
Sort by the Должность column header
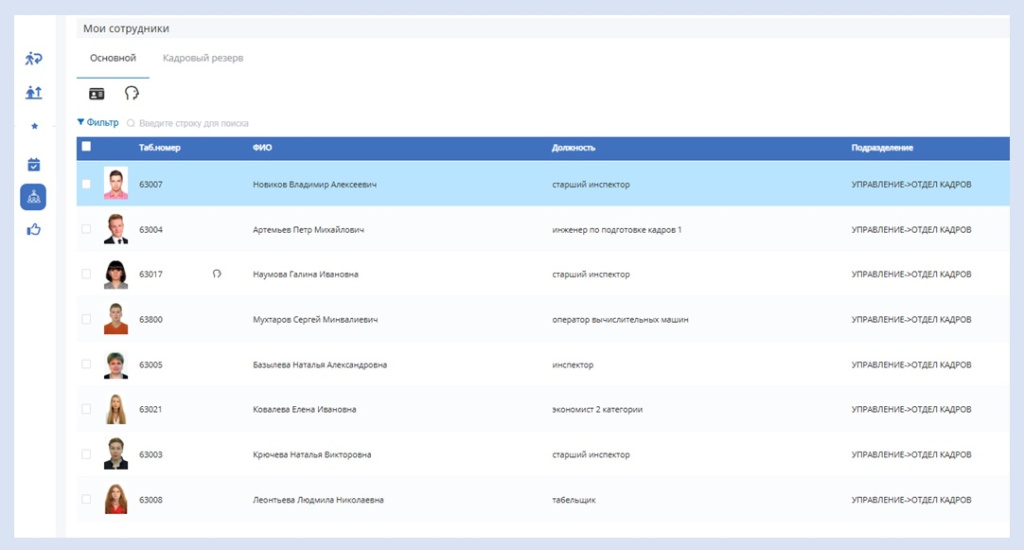pos(573,148)
